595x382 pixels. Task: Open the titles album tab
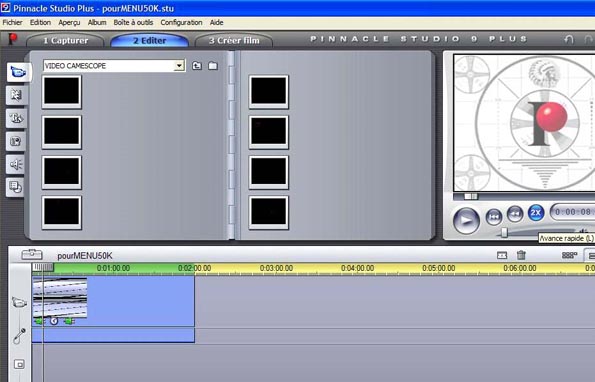pyautogui.click(x=16, y=118)
